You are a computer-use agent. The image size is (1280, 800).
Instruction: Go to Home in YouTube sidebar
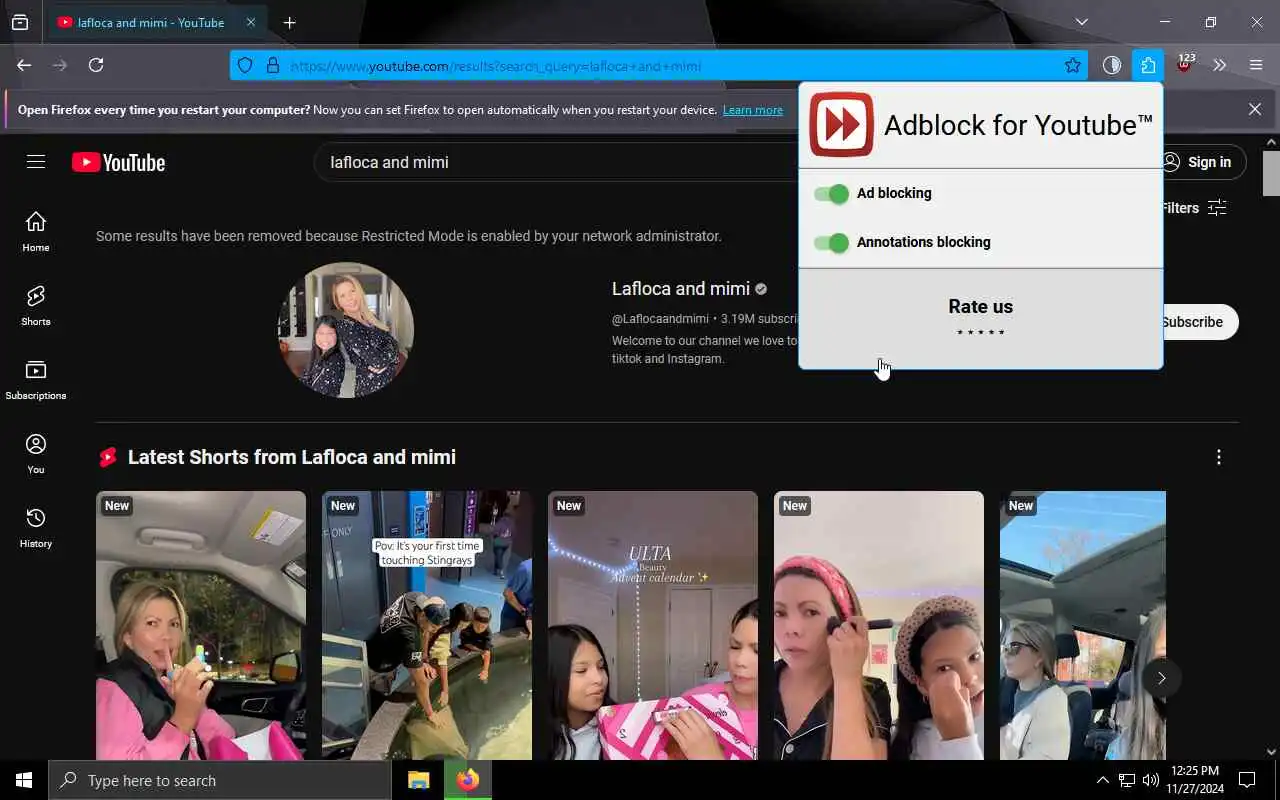(36, 232)
